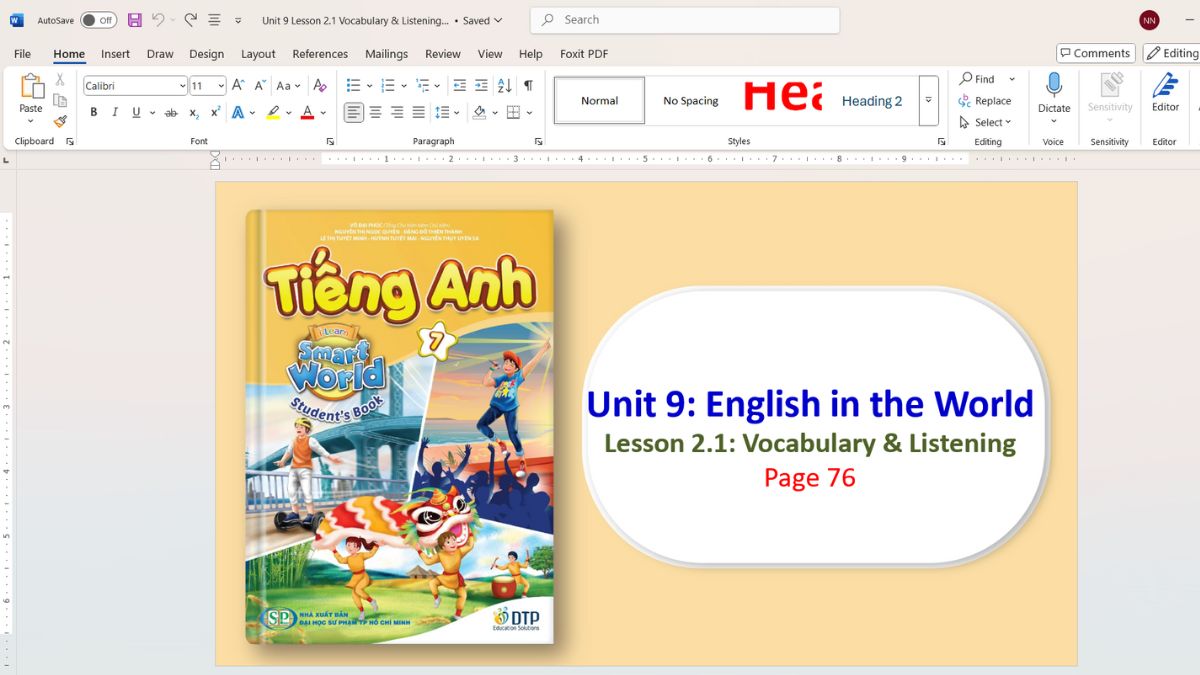Enable center text alignment
The image size is (1200, 675).
coord(376,112)
